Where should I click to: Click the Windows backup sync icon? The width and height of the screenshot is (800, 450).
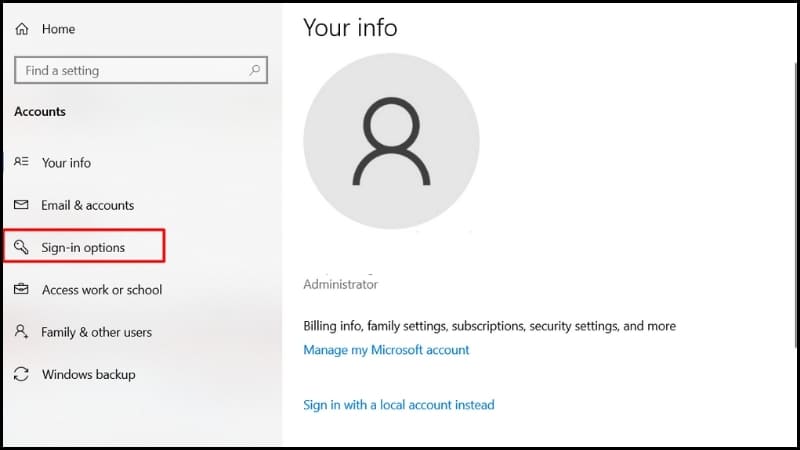click(x=21, y=374)
